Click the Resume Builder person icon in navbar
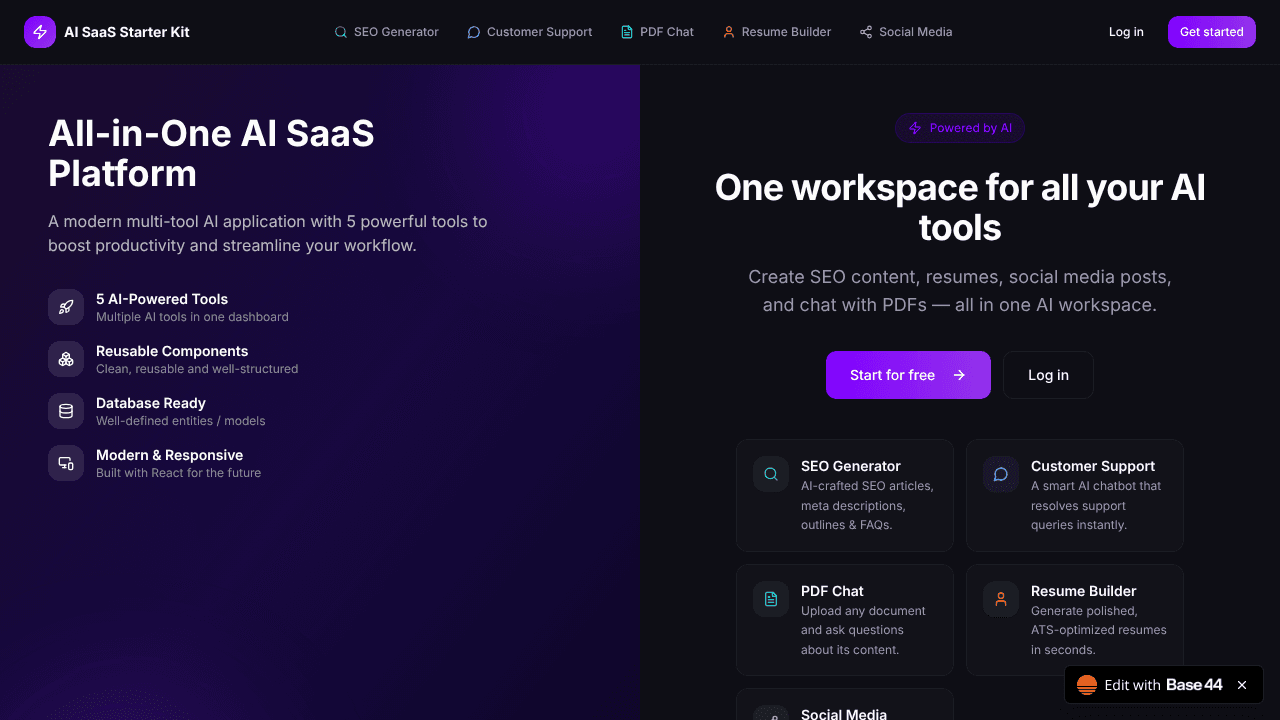This screenshot has height=720, width=1280. click(x=729, y=32)
